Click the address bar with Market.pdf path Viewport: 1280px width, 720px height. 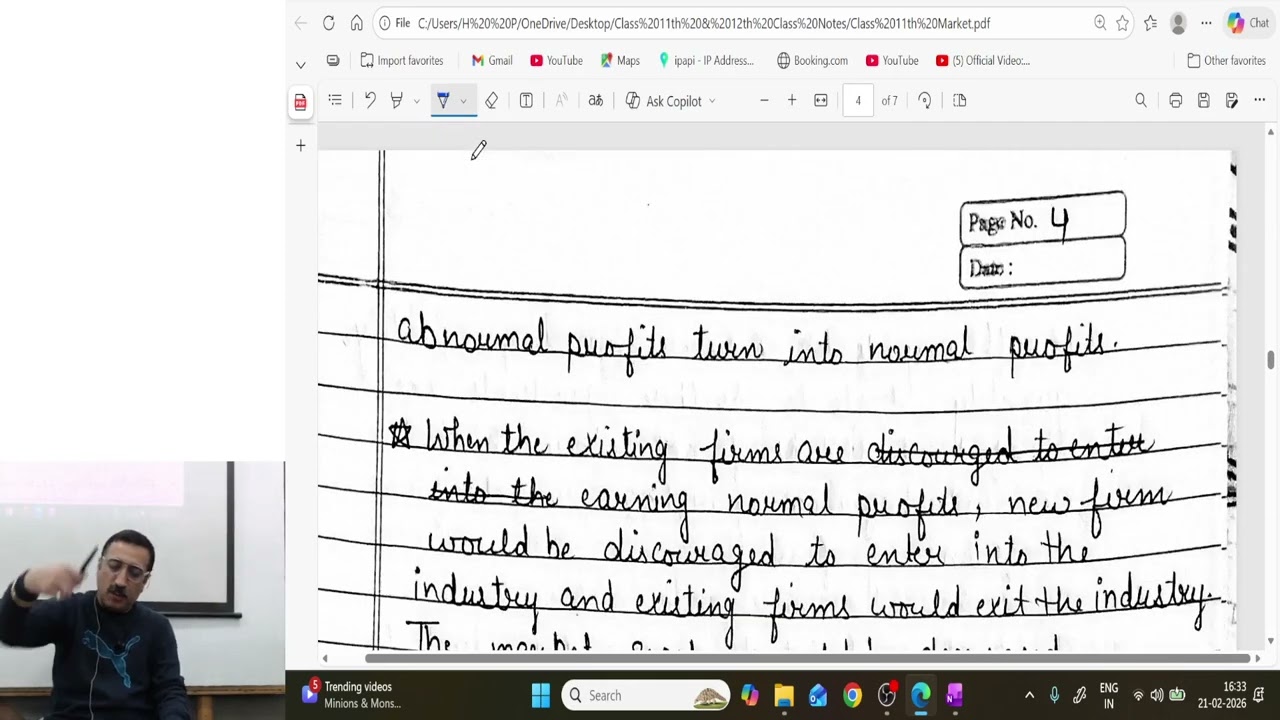point(703,23)
